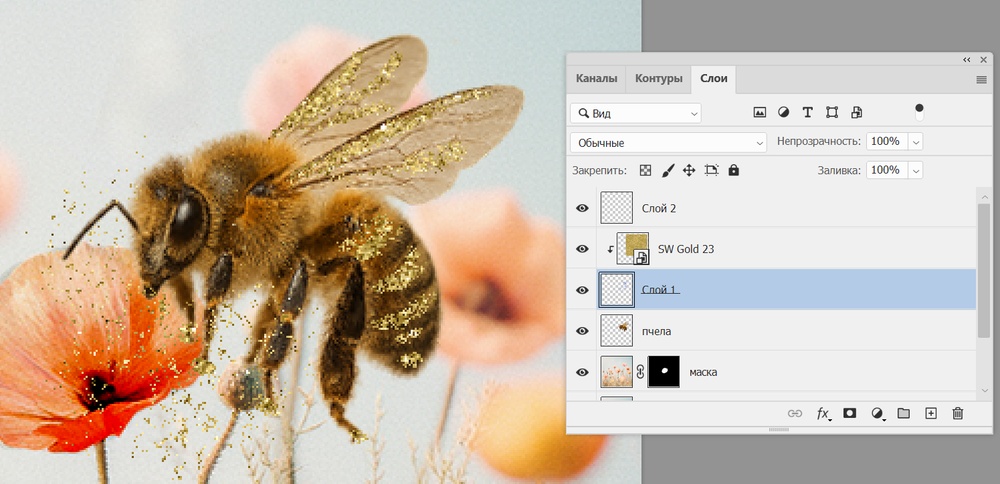Click the lock all padlock icon
1000x484 pixels.
pos(733,170)
